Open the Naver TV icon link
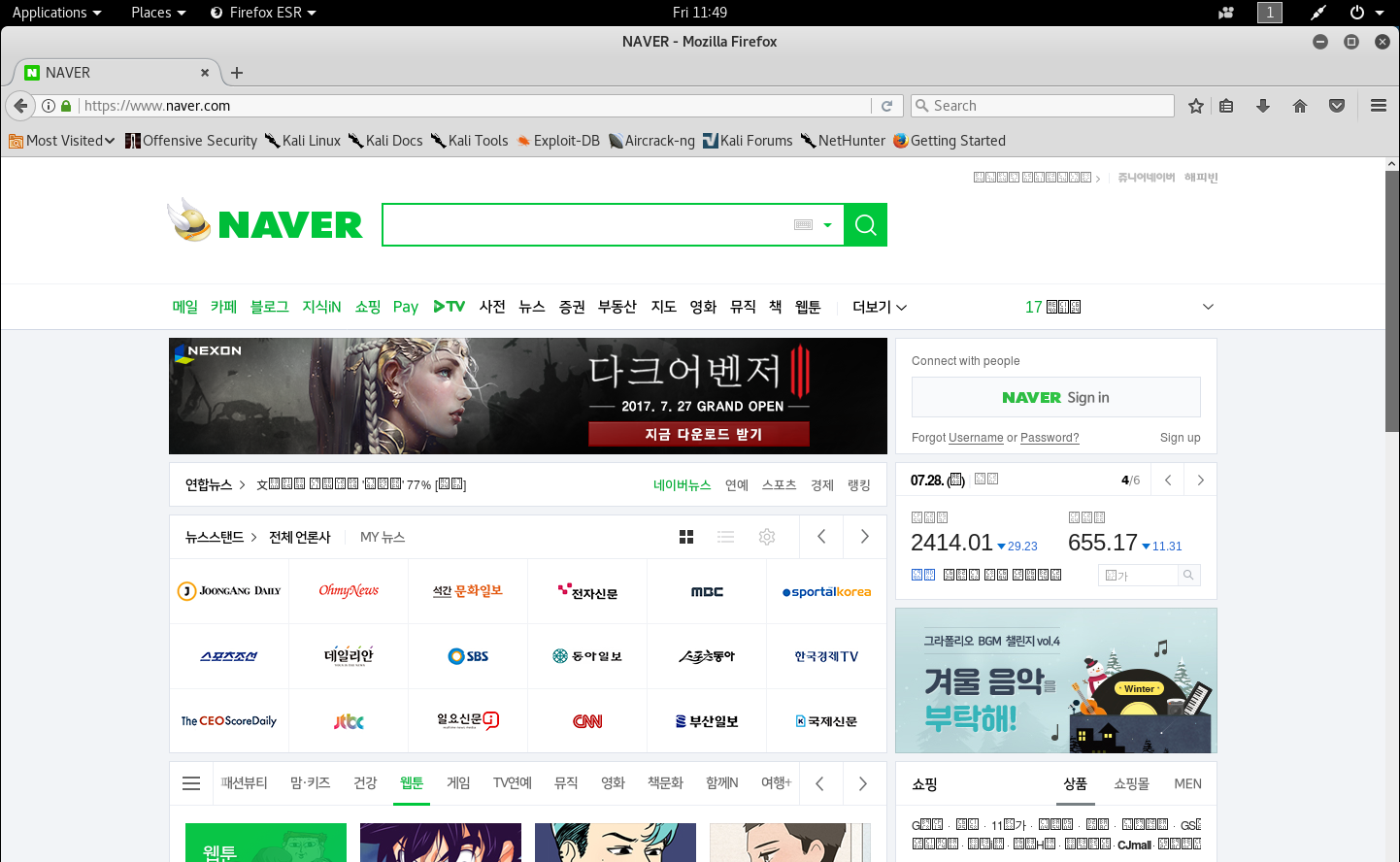The height and width of the screenshot is (862, 1400). [x=449, y=307]
